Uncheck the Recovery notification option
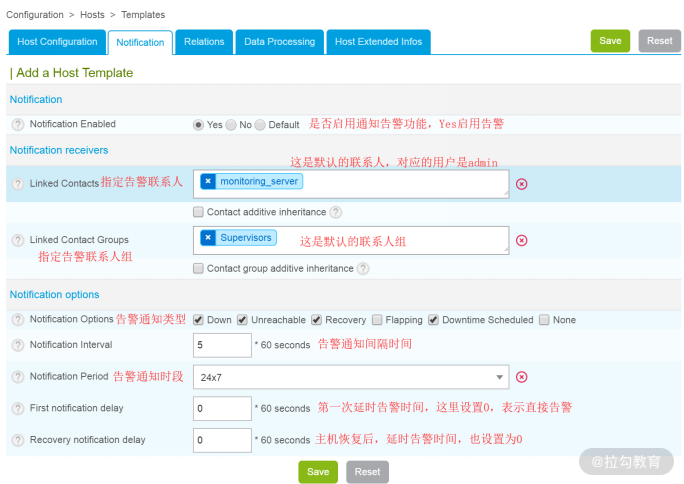Image resolution: width=684 pixels, height=484 pixels. pos(316,320)
